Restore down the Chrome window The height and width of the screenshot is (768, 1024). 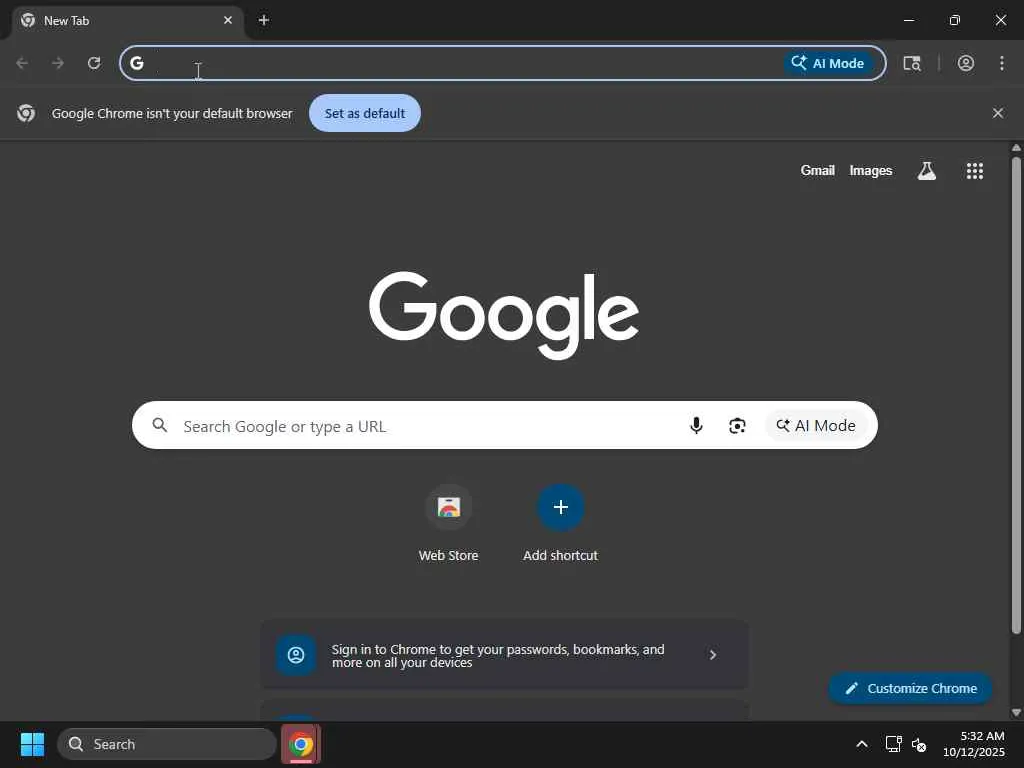955,20
